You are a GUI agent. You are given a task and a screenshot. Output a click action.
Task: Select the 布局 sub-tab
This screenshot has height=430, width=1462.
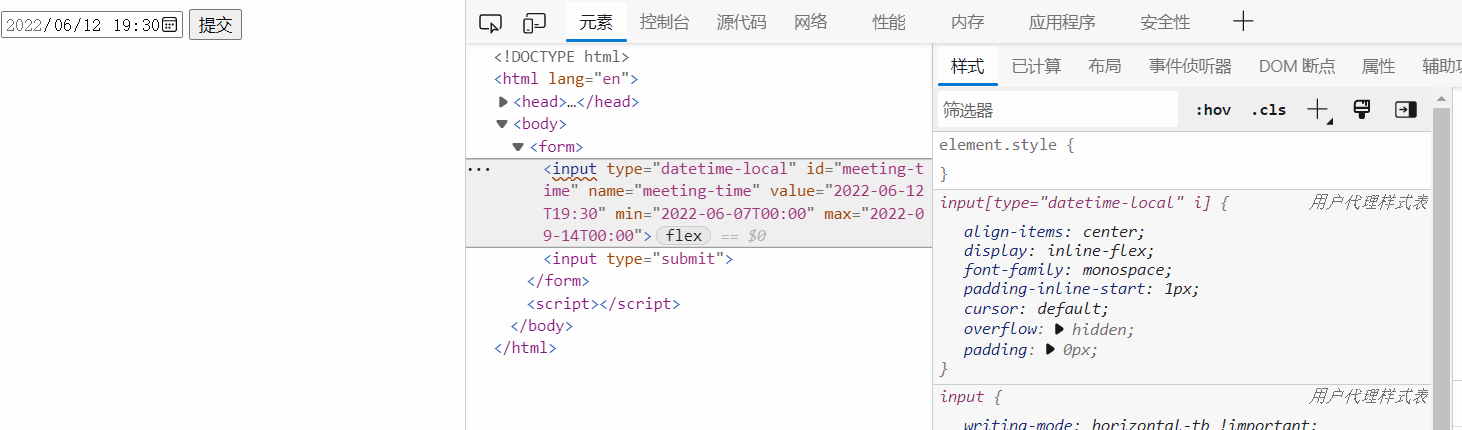point(1104,67)
